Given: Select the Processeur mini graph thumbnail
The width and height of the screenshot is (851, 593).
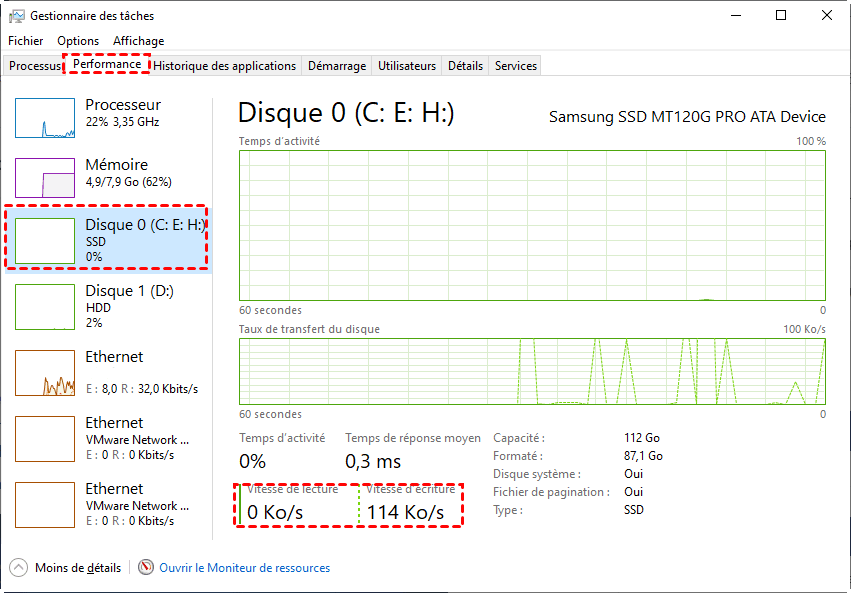Looking at the screenshot, I should click(x=45, y=118).
